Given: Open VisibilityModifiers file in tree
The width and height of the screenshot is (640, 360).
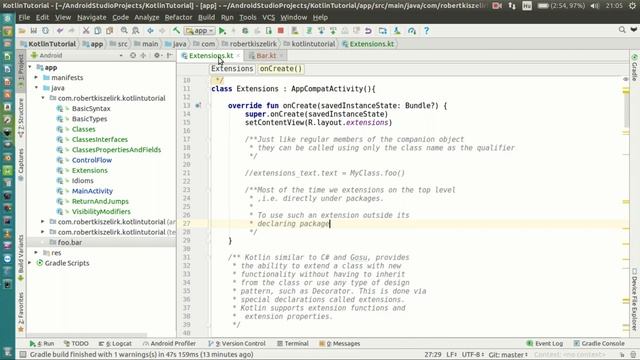Looking at the screenshot, I should point(101,211).
